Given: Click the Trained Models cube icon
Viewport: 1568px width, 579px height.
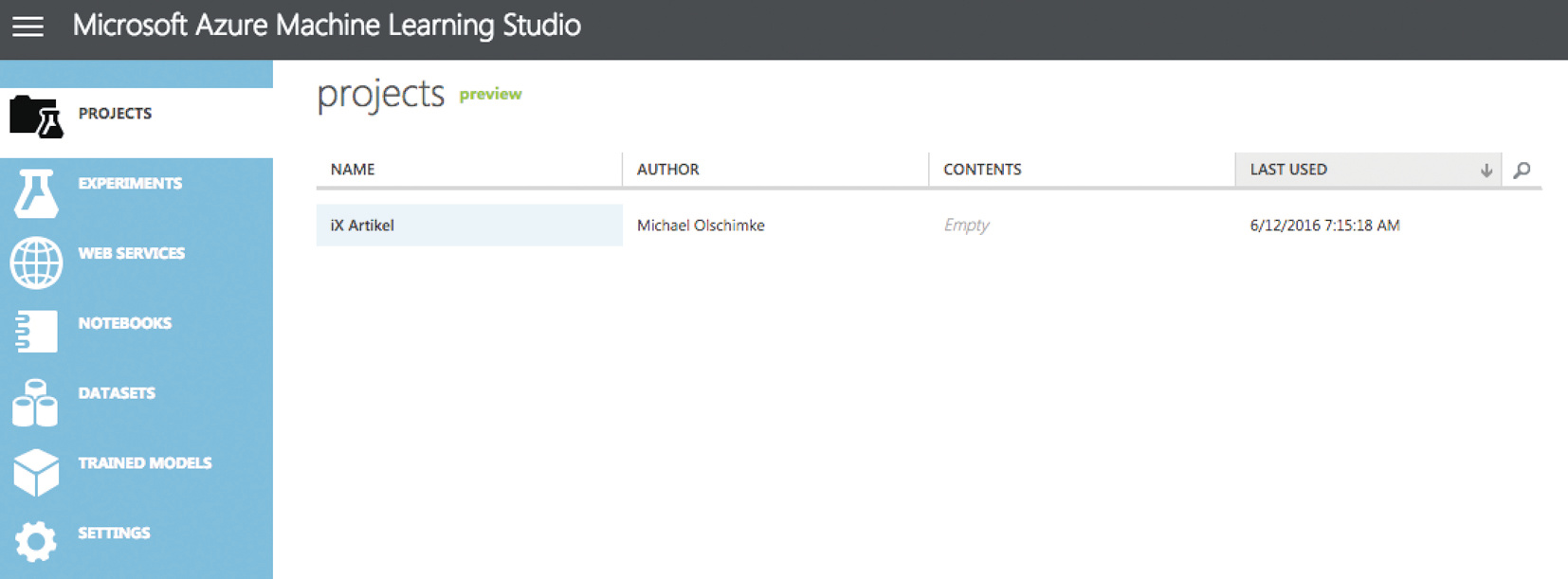Looking at the screenshot, I should (36, 472).
